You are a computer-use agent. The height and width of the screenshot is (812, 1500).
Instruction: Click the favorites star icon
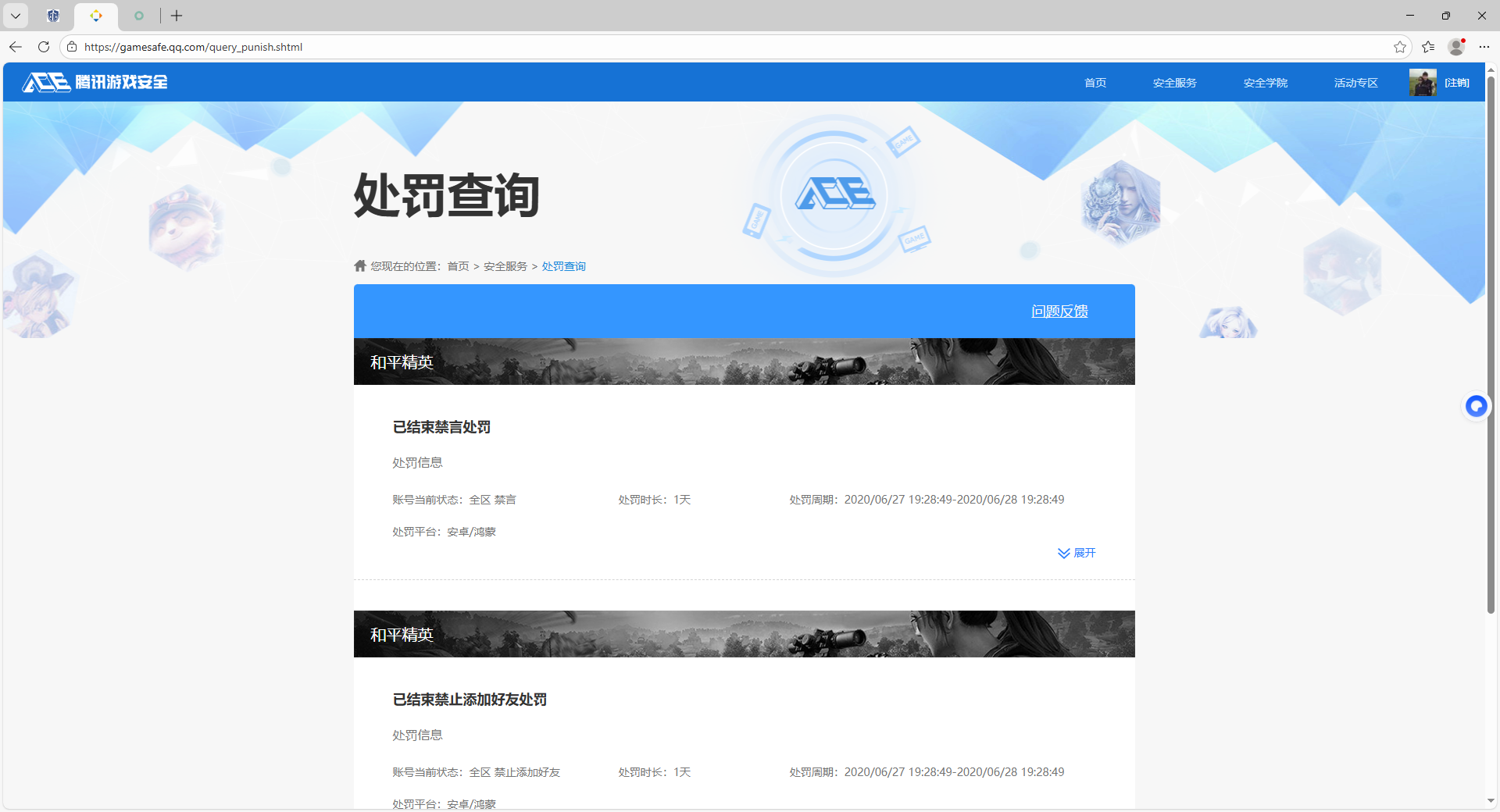point(1400,47)
